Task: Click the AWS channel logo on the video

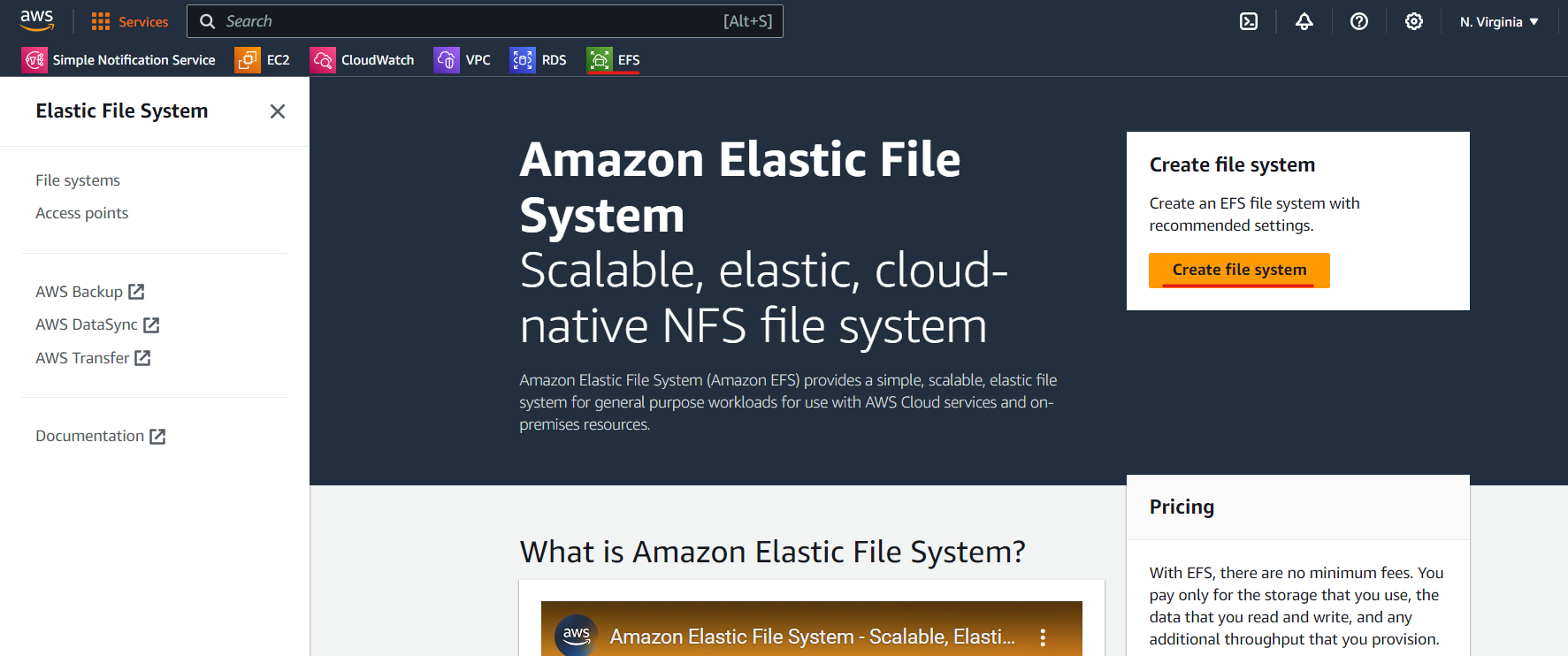Action: [x=577, y=636]
